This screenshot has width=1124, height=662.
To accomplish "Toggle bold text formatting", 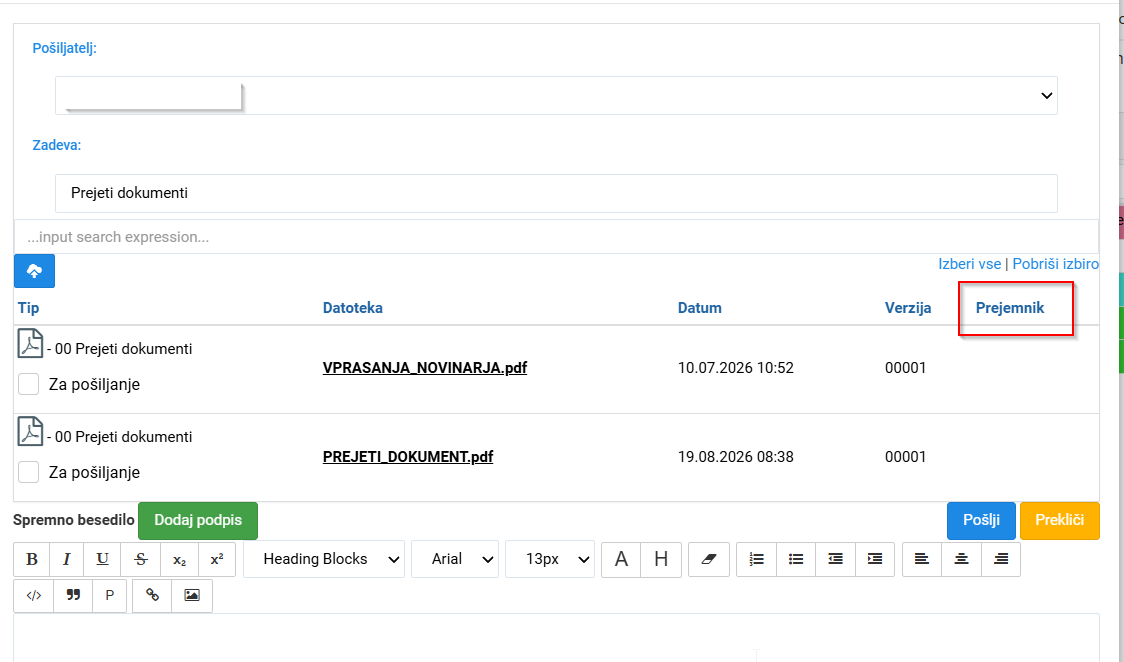I will 32,559.
